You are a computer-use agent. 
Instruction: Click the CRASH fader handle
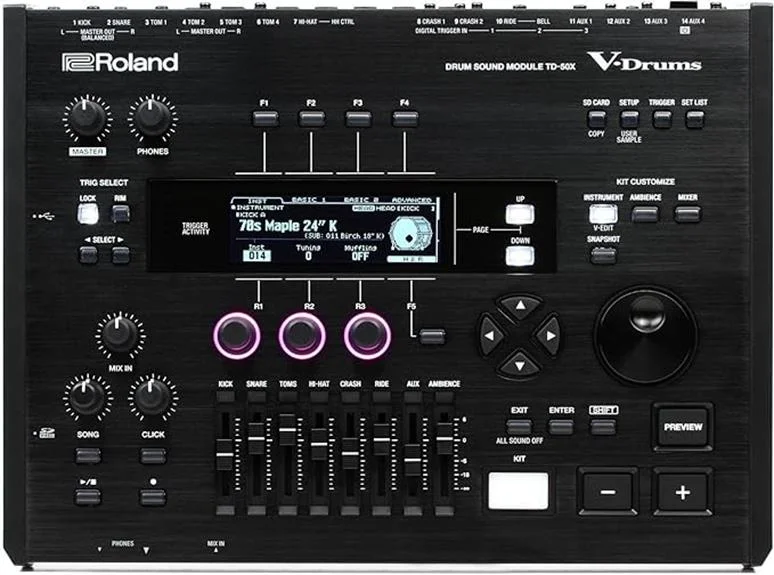point(350,454)
